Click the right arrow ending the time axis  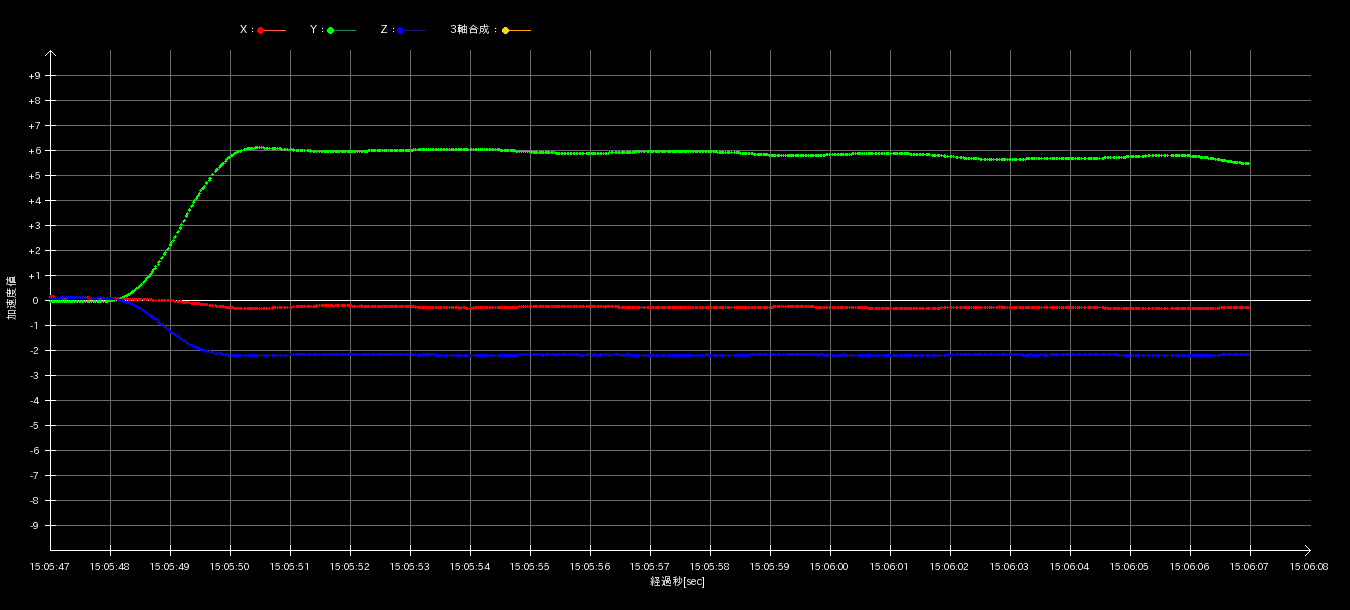[1307, 550]
